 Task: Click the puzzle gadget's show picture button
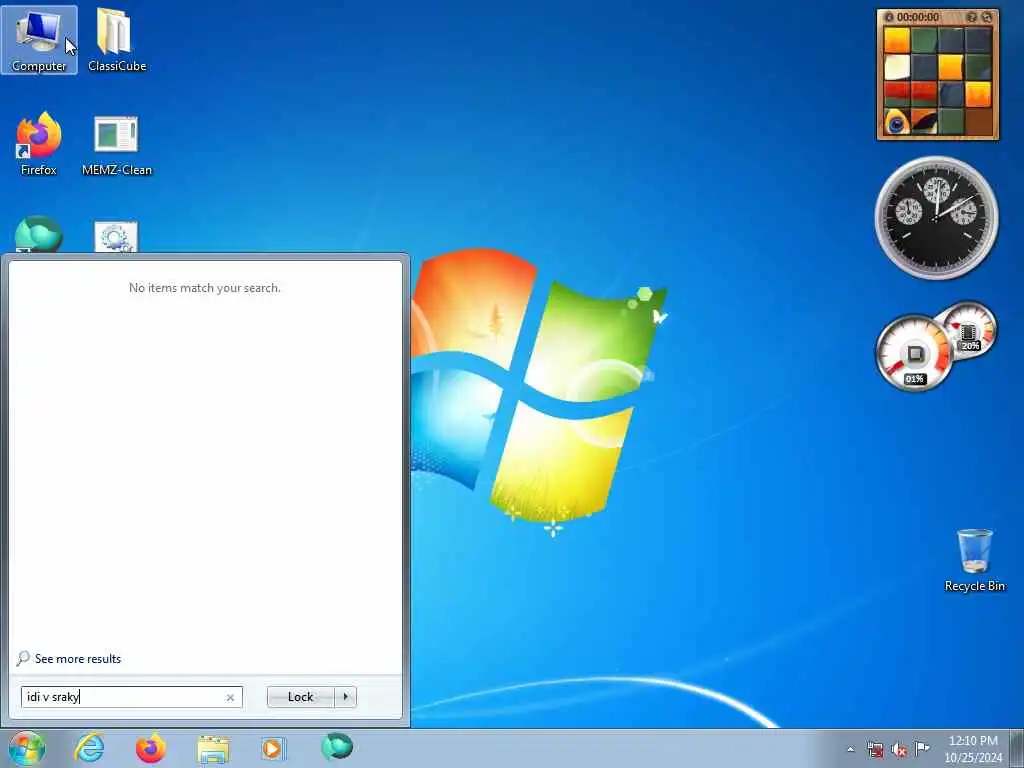click(x=971, y=17)
